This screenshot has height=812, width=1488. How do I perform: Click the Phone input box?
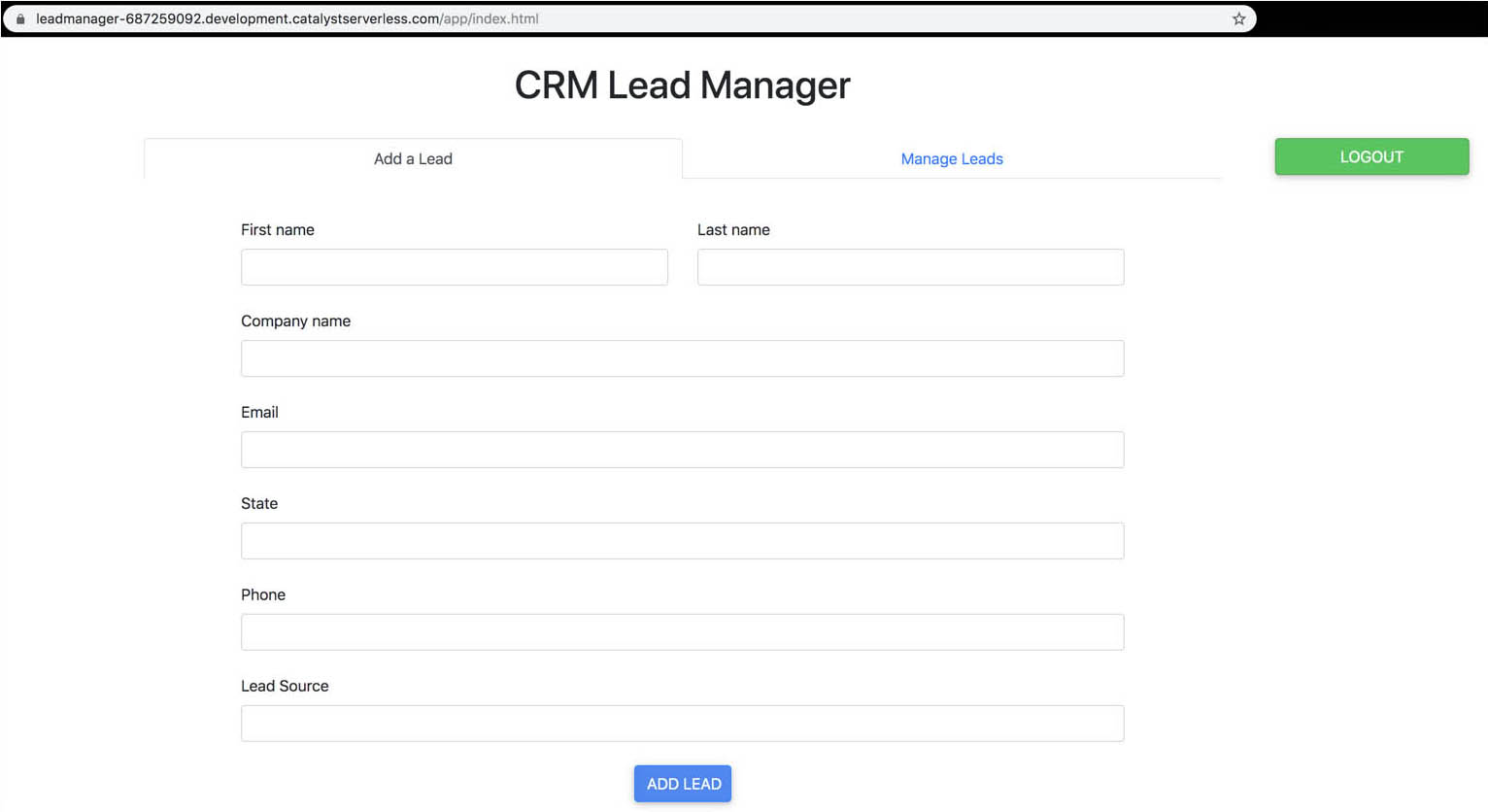tap(682, 632)
